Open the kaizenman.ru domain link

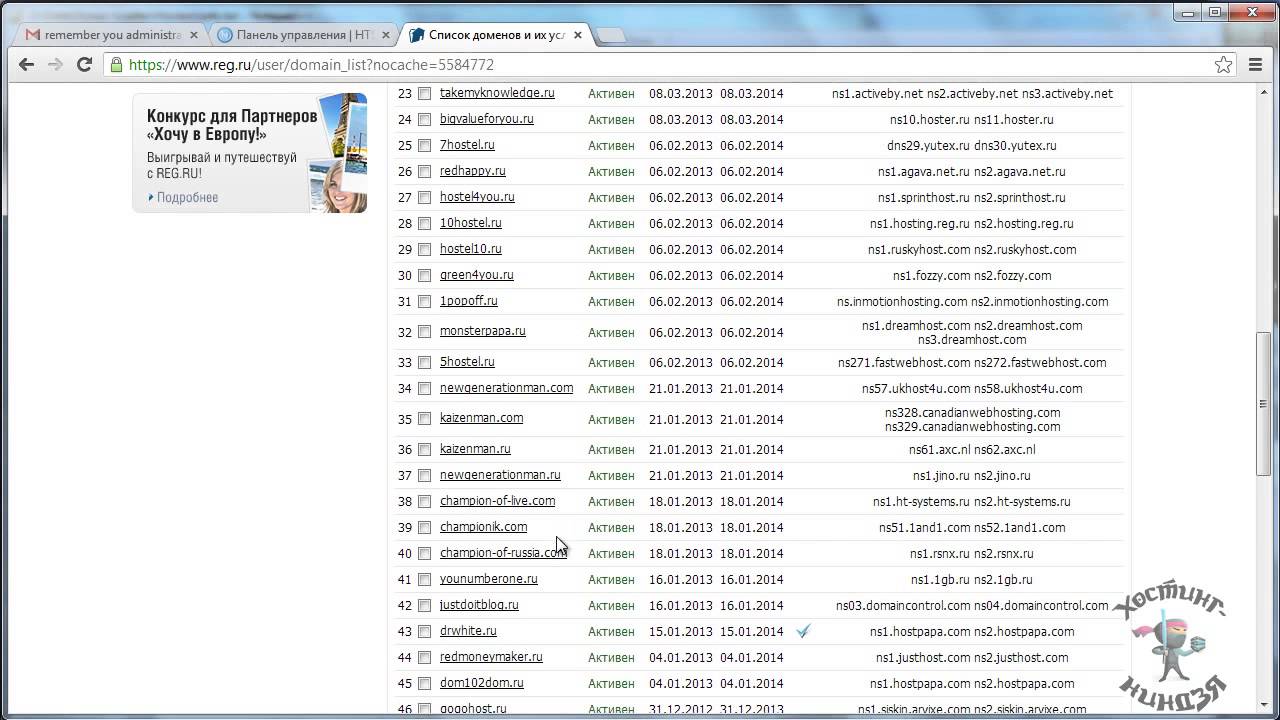pyautogui.click(x=475, y=449)
